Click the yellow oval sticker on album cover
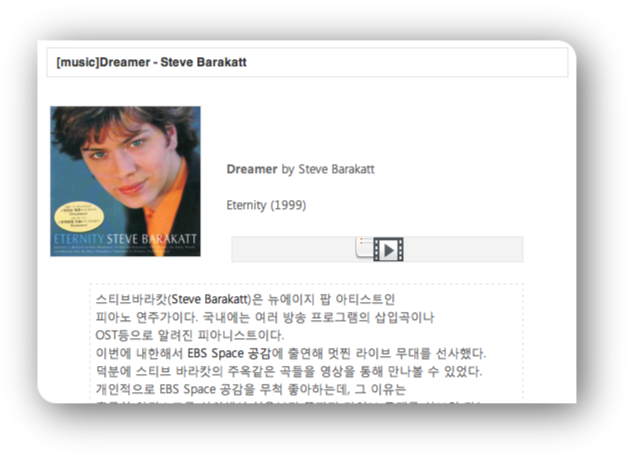The height and width of the screenshot is (455, 631). [x=79, y=216]
